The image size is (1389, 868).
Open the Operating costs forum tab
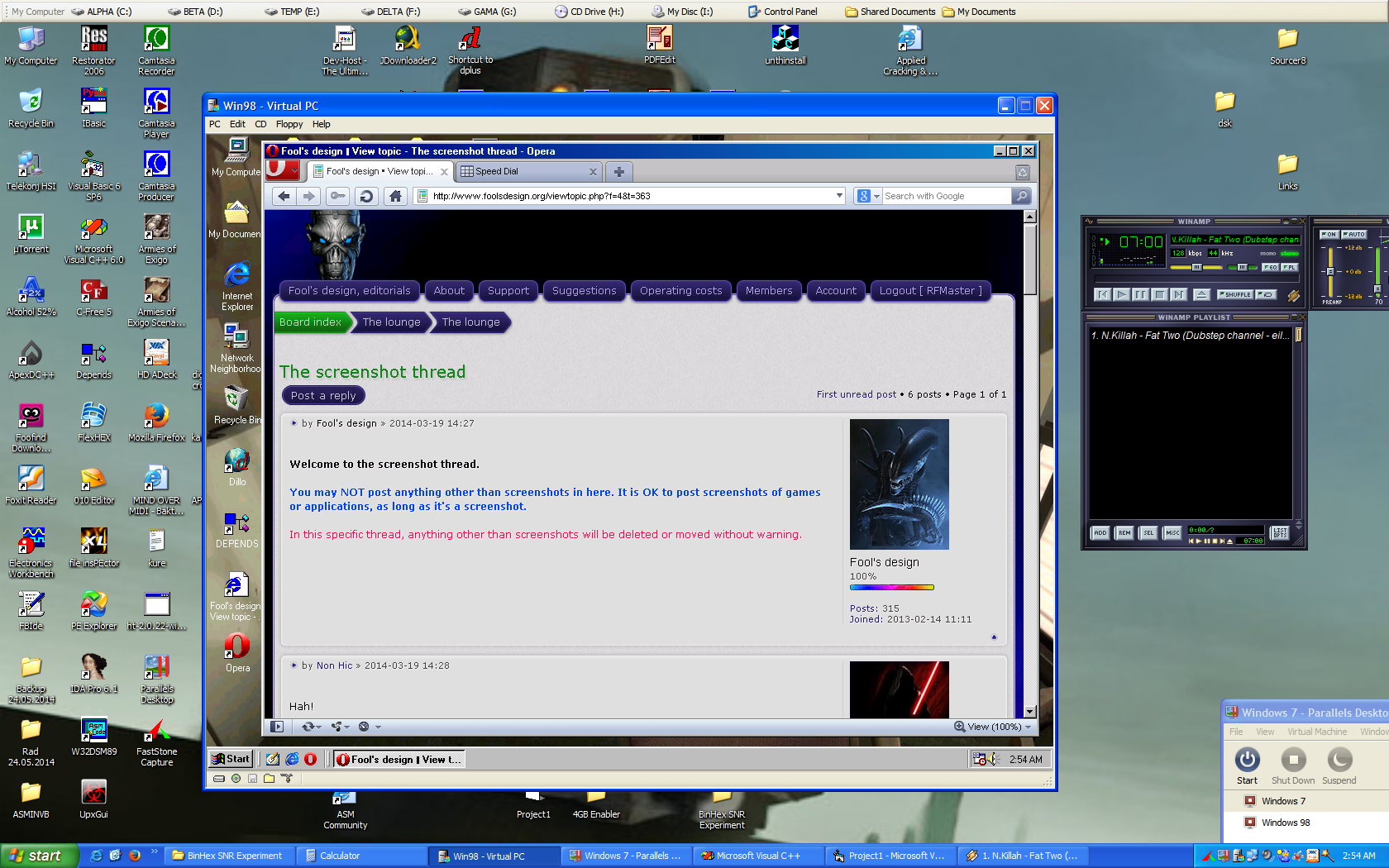pyautogui.click(x=680, y=290)
